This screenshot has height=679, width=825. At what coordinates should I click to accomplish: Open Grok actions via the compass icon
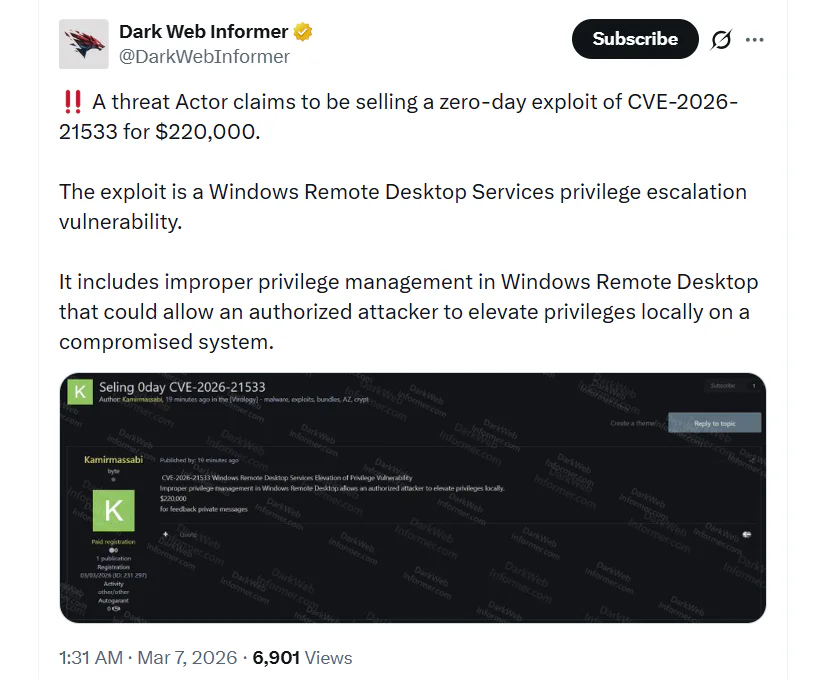coord(722,39)
